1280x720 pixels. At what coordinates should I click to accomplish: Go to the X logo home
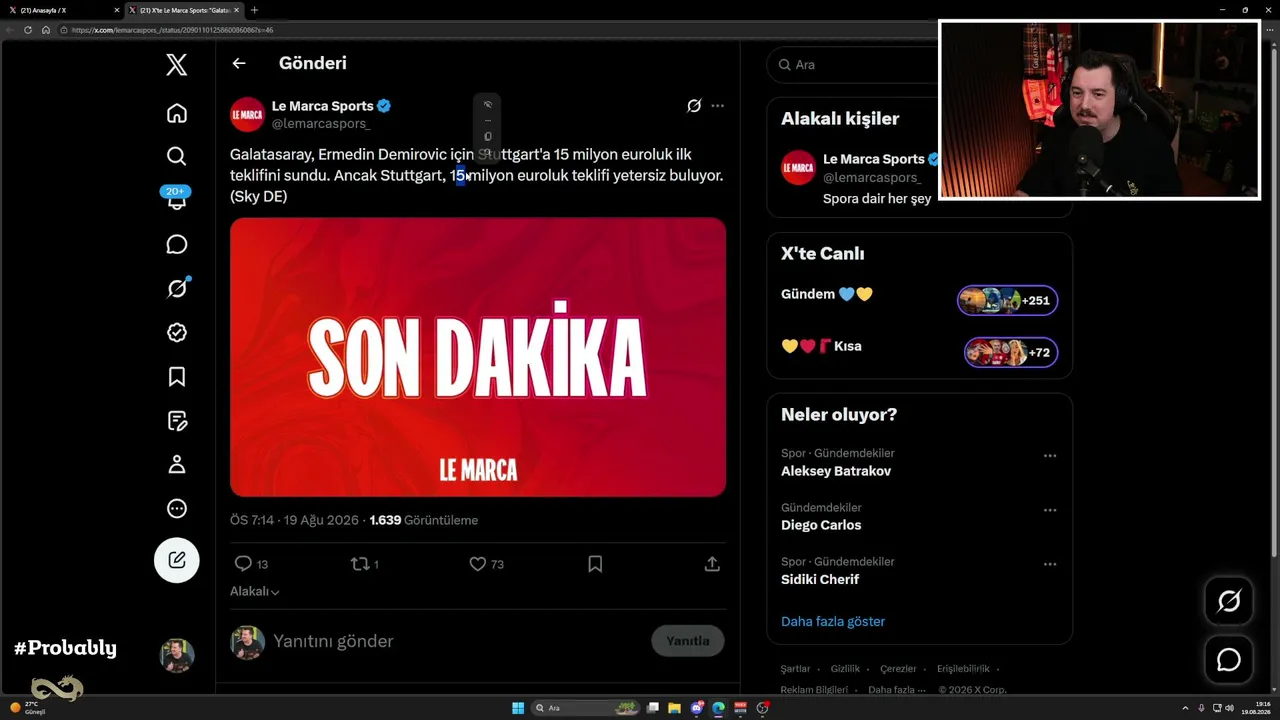(x=176, y=65)
